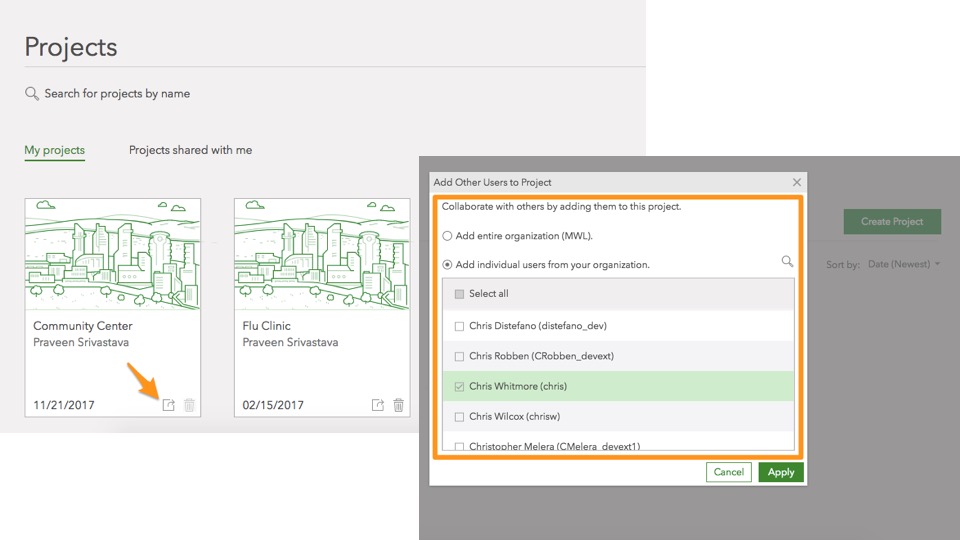Select Add entire organization (MWL) radio button
Viewport: 960px width, 540px height.
click(448, 236)
